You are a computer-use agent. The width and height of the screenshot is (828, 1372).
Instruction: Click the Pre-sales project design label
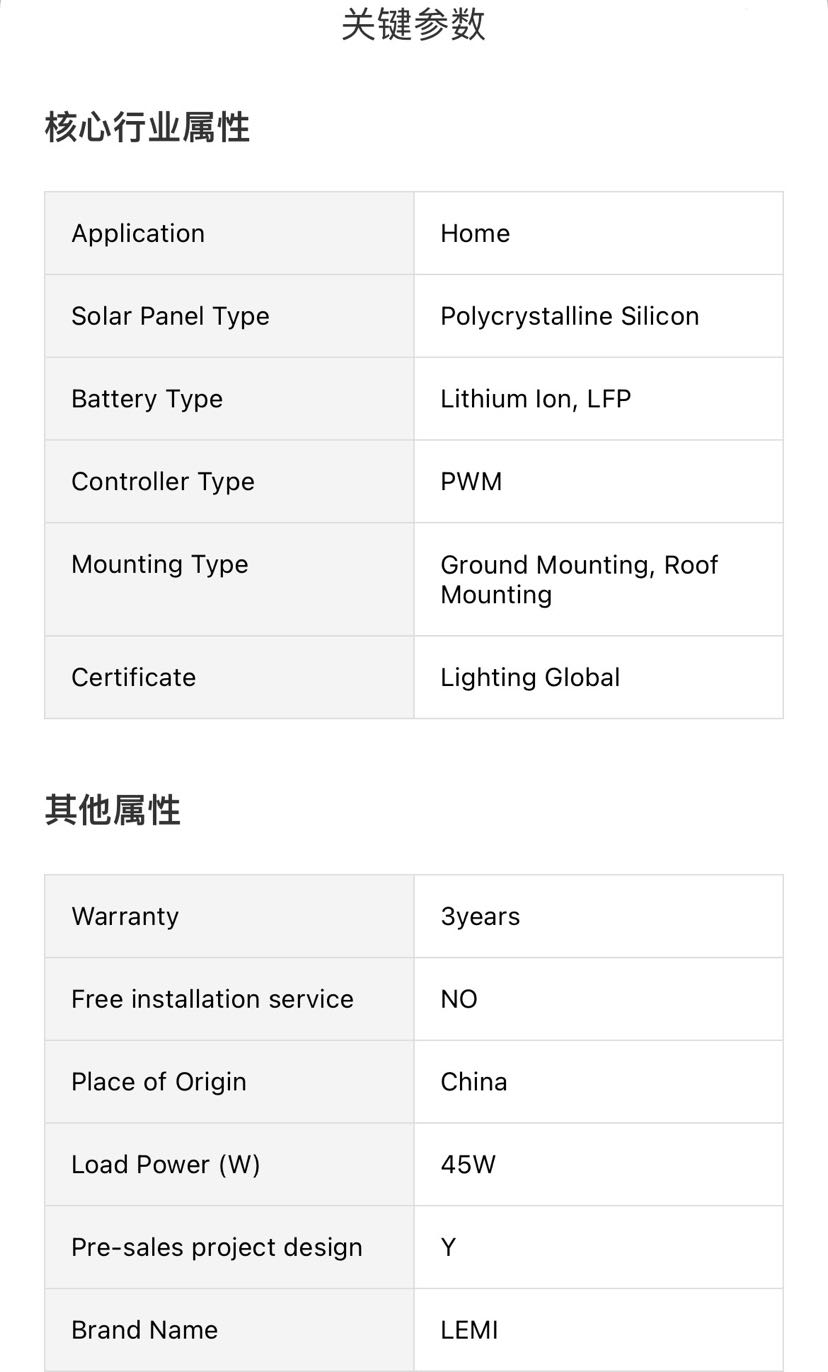(216, 1247)
